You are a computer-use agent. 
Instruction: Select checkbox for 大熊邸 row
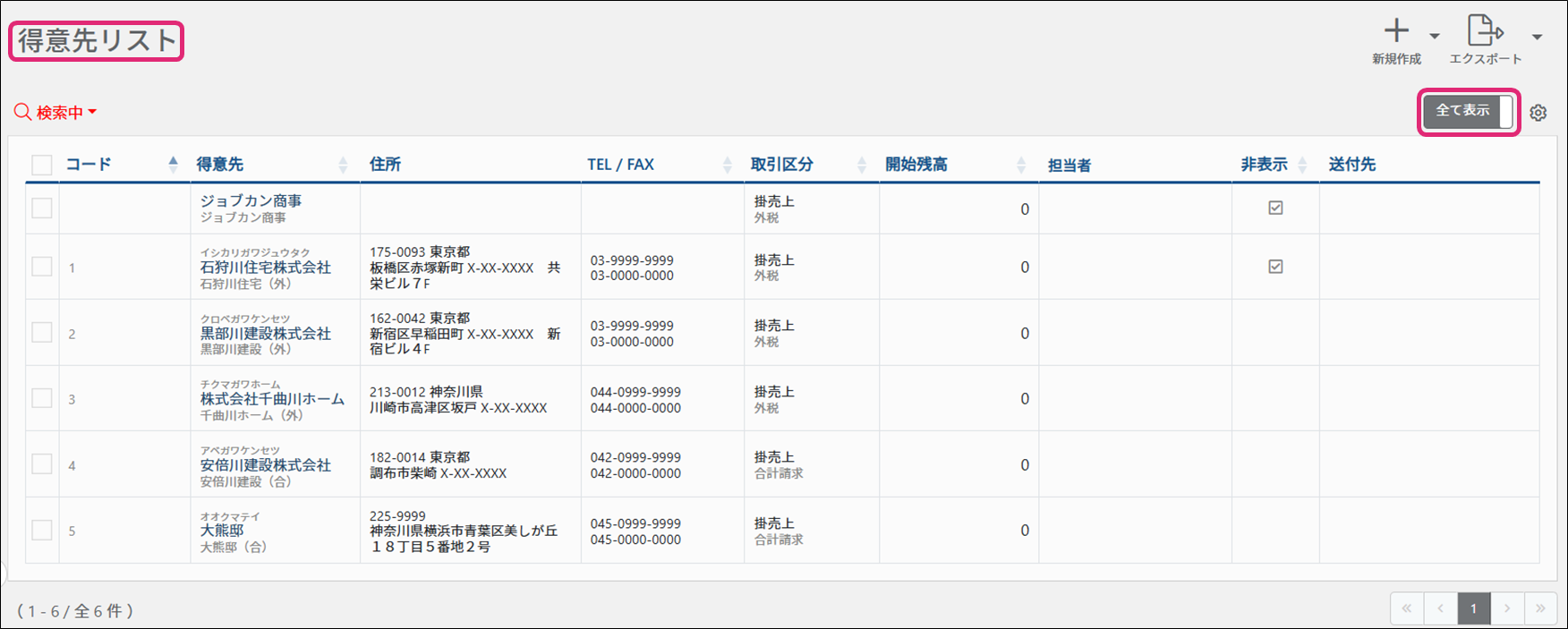42,530
